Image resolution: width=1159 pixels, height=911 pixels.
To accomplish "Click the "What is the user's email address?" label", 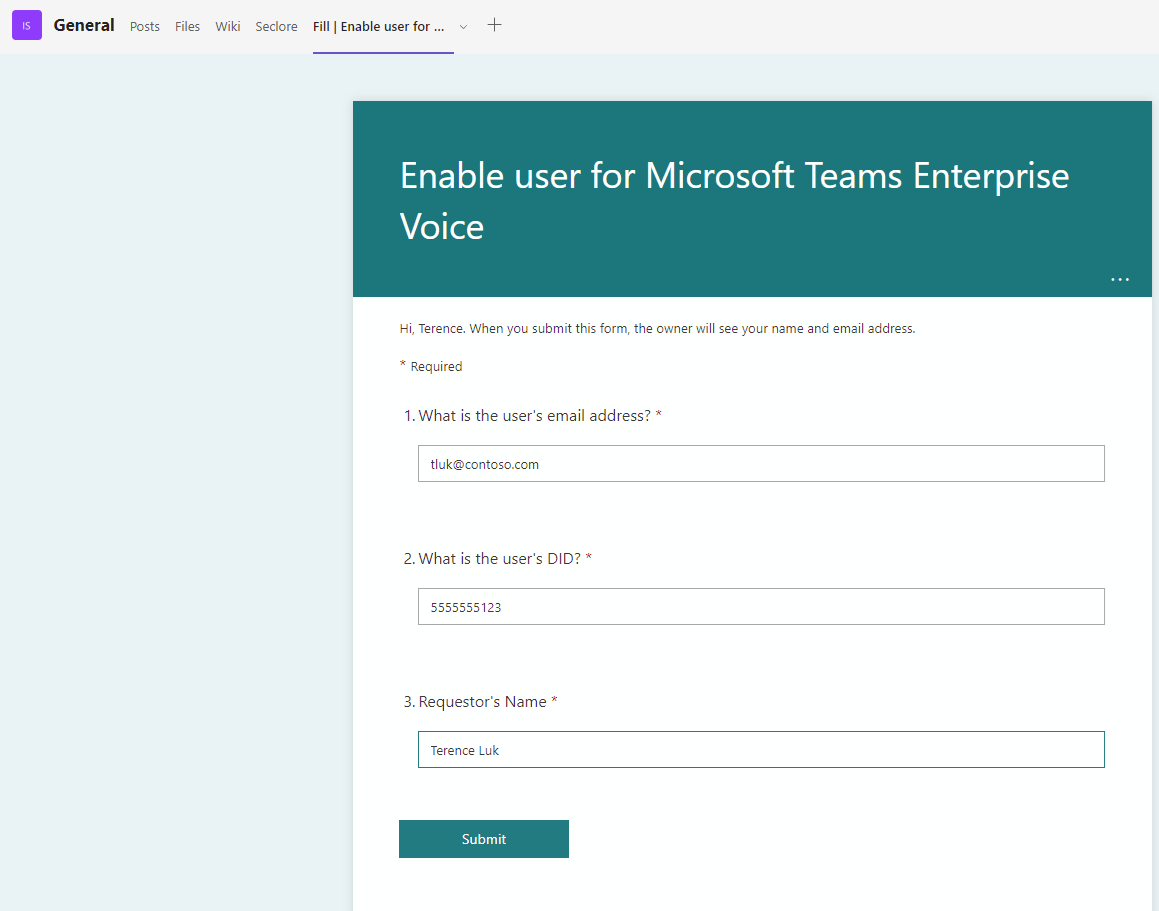I will point(534,416).
